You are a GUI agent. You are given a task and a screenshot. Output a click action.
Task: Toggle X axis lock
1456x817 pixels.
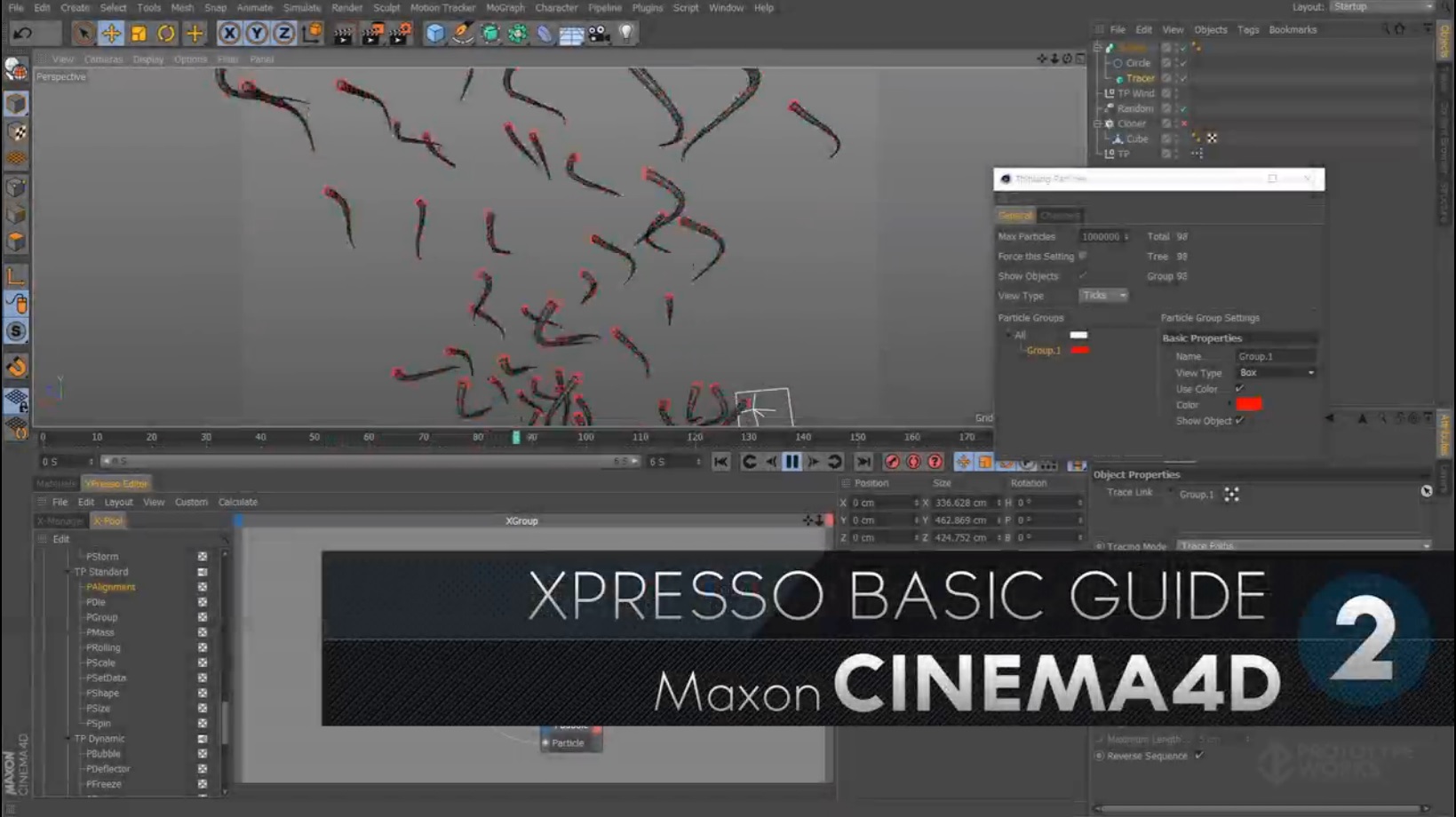click(229, 34)
